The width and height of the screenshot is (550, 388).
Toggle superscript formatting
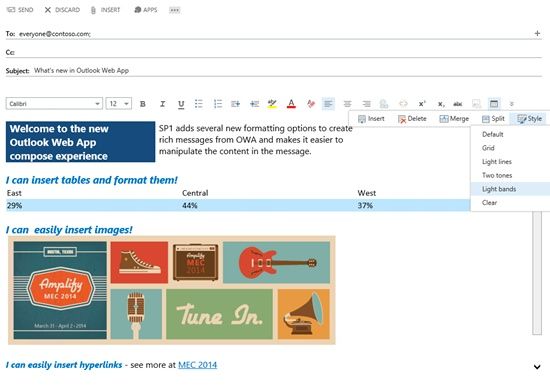[x=422, y=104]
